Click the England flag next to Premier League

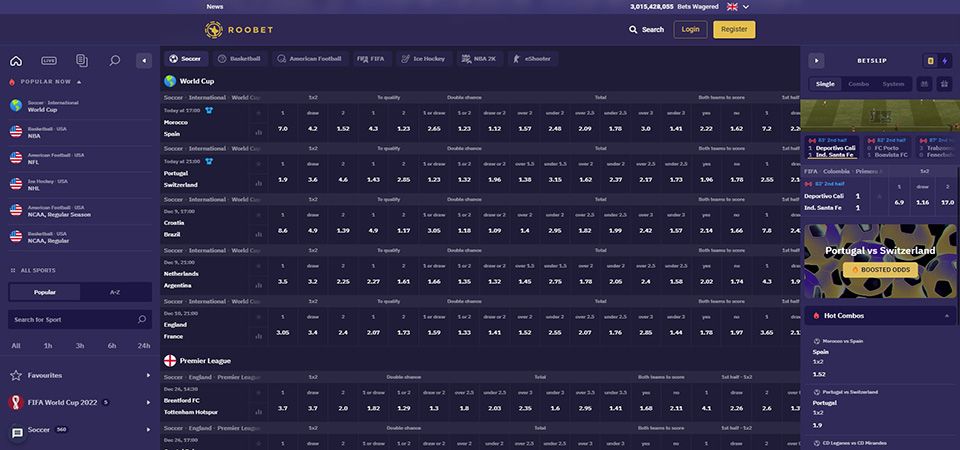pyautogui.click(x=170, y=361)
